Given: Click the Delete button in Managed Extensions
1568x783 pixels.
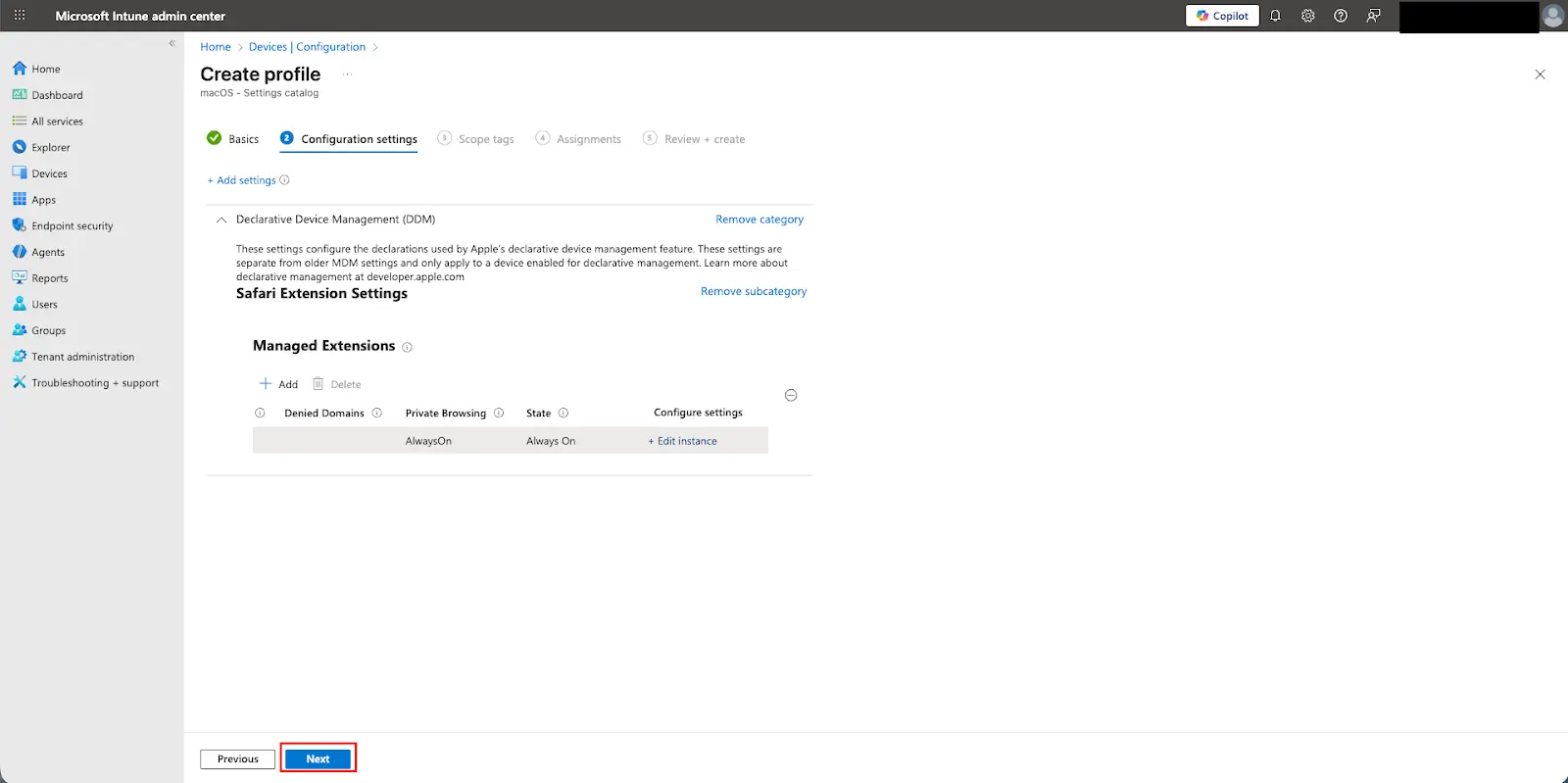Looking at the screenshot, I should click(336, 384).
